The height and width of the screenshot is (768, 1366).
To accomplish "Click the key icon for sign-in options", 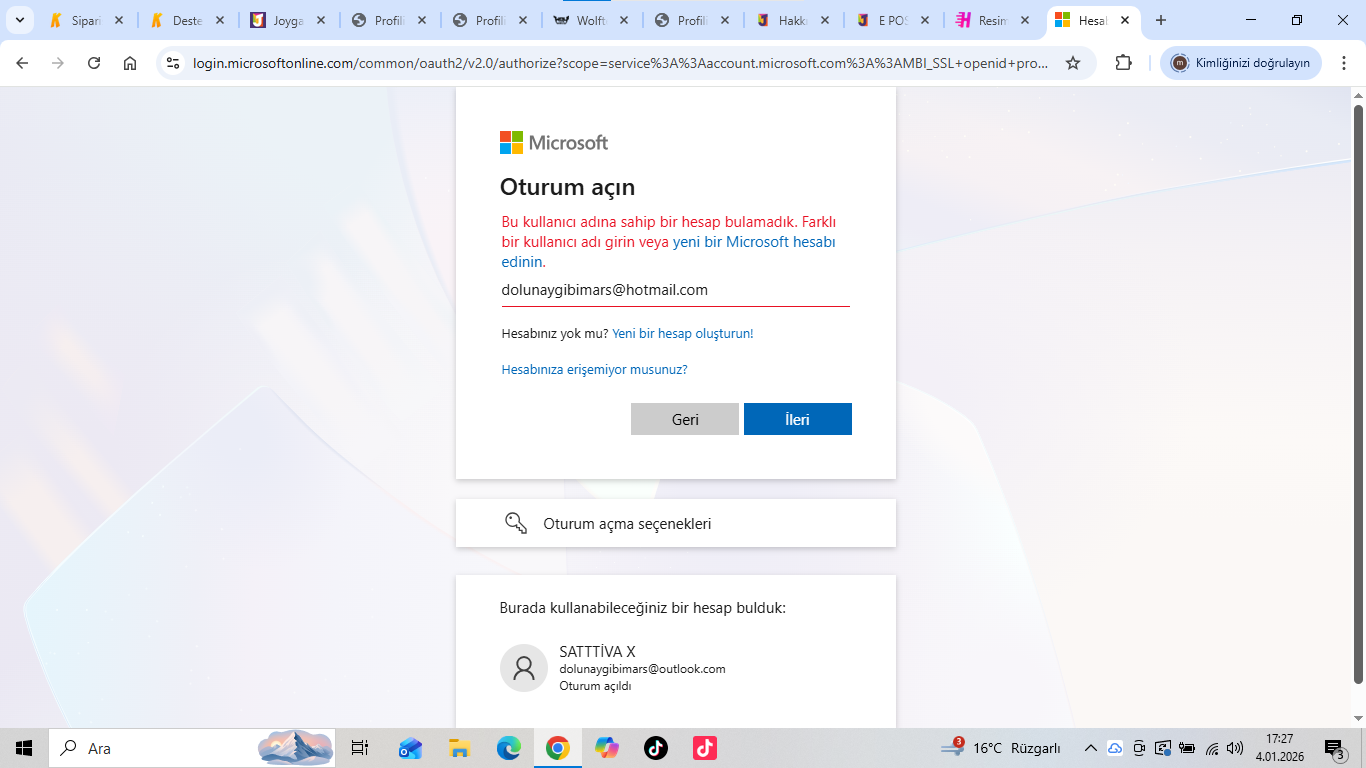I will click(x=516, y=523).
